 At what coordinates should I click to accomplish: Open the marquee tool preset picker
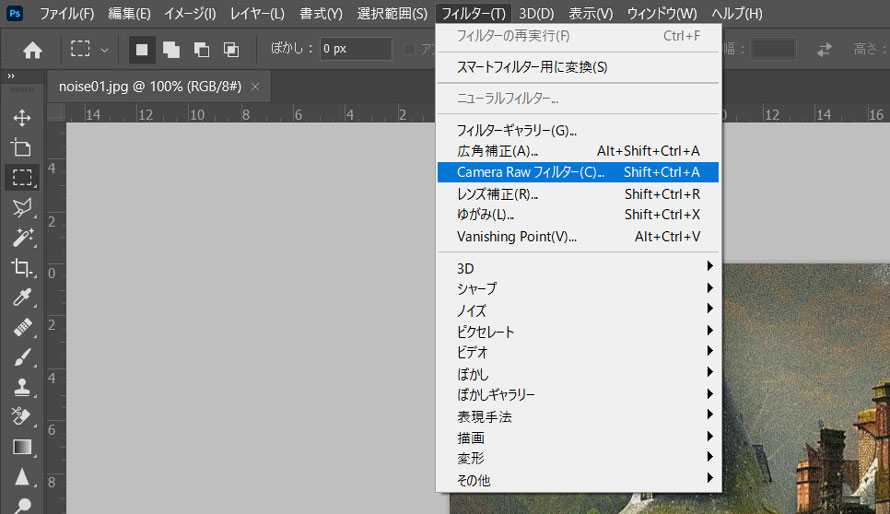[89, 49]
